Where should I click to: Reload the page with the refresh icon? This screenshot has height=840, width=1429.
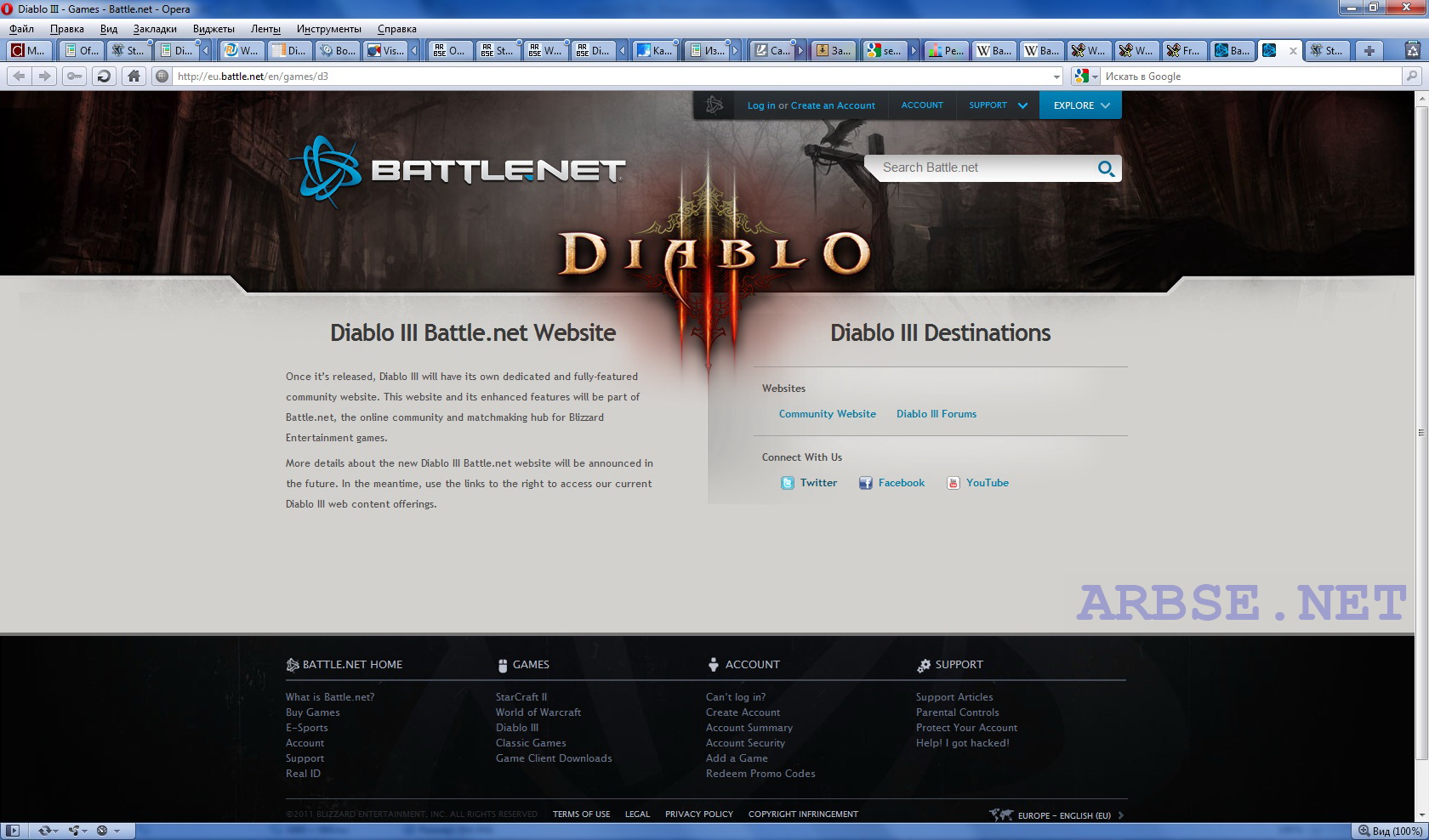pos(104,77)
